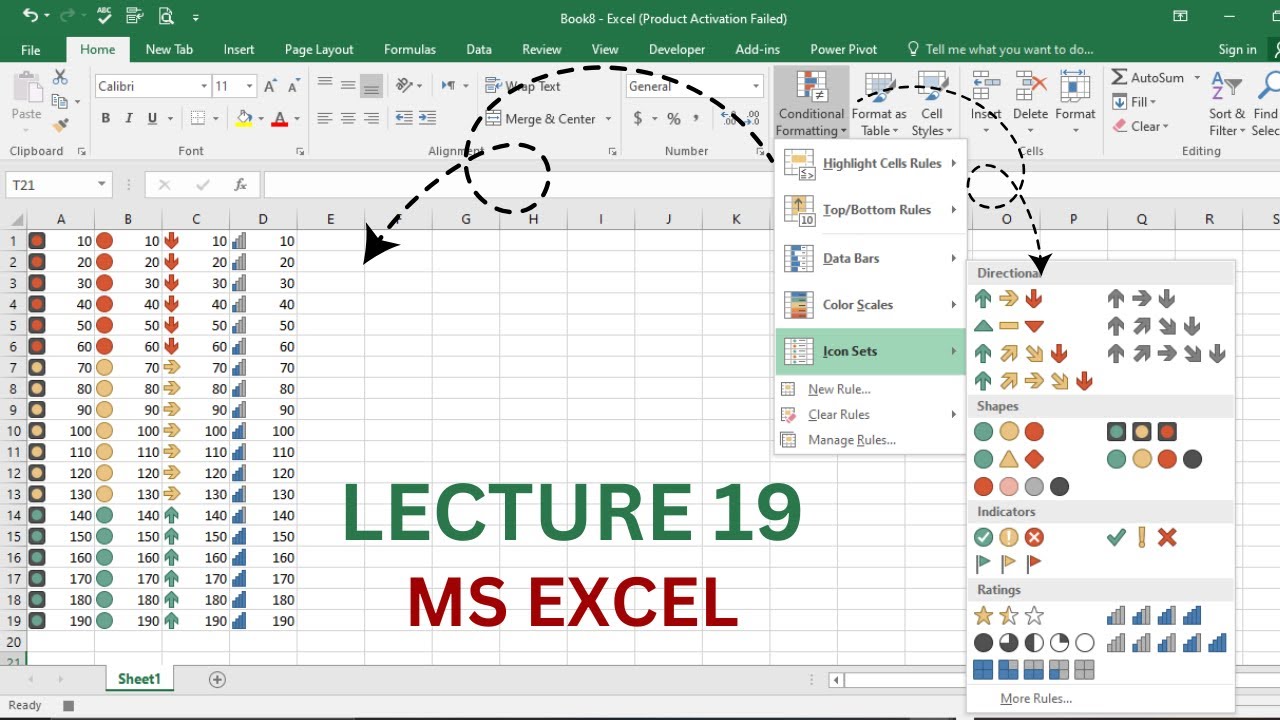Click More Rules at menu bottom
Screen dimensions: 1280x720
pos(1035,698)
